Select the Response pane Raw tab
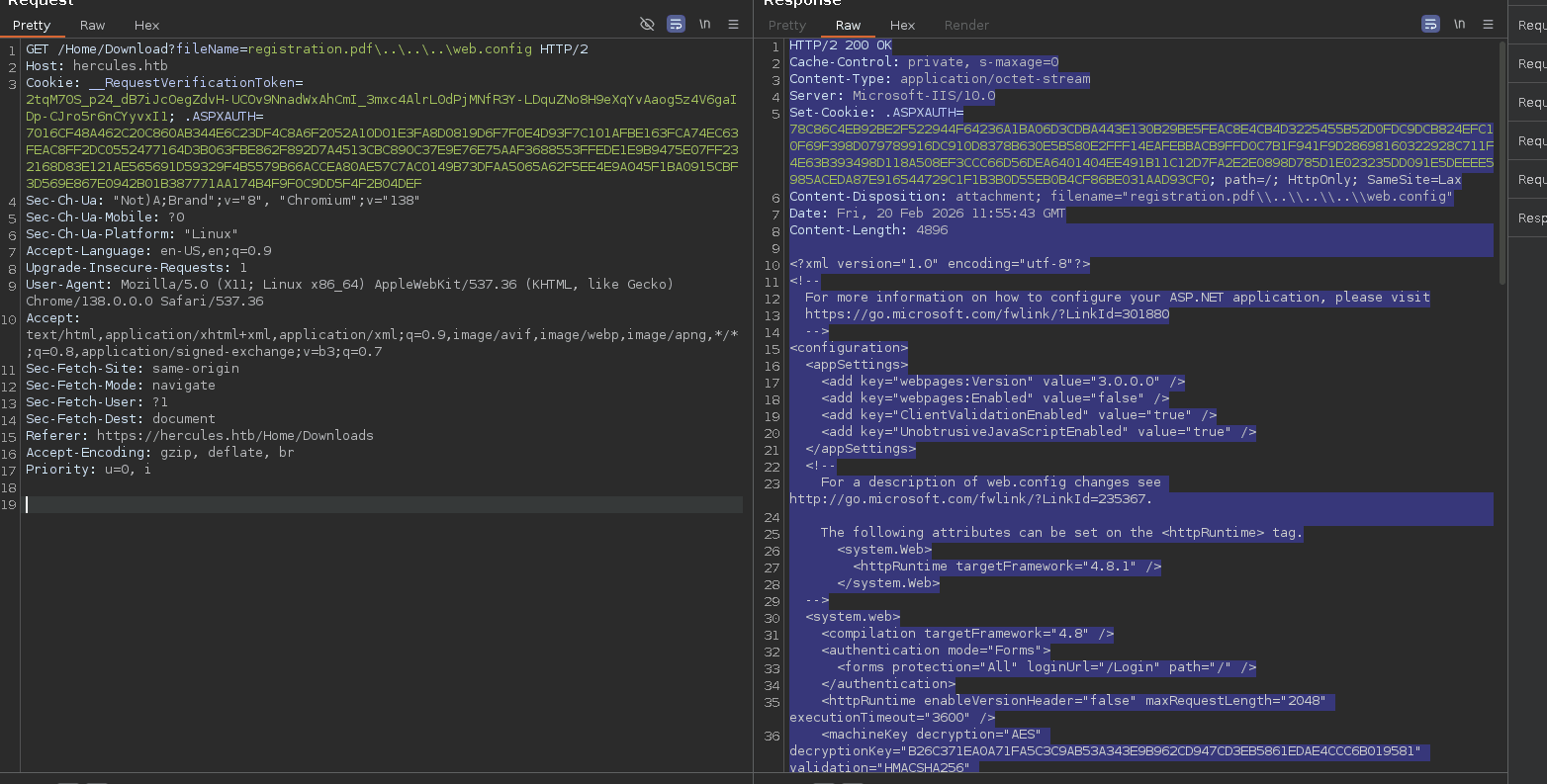The height and width of the screenshot is (784, 1547). coord(848,25)
